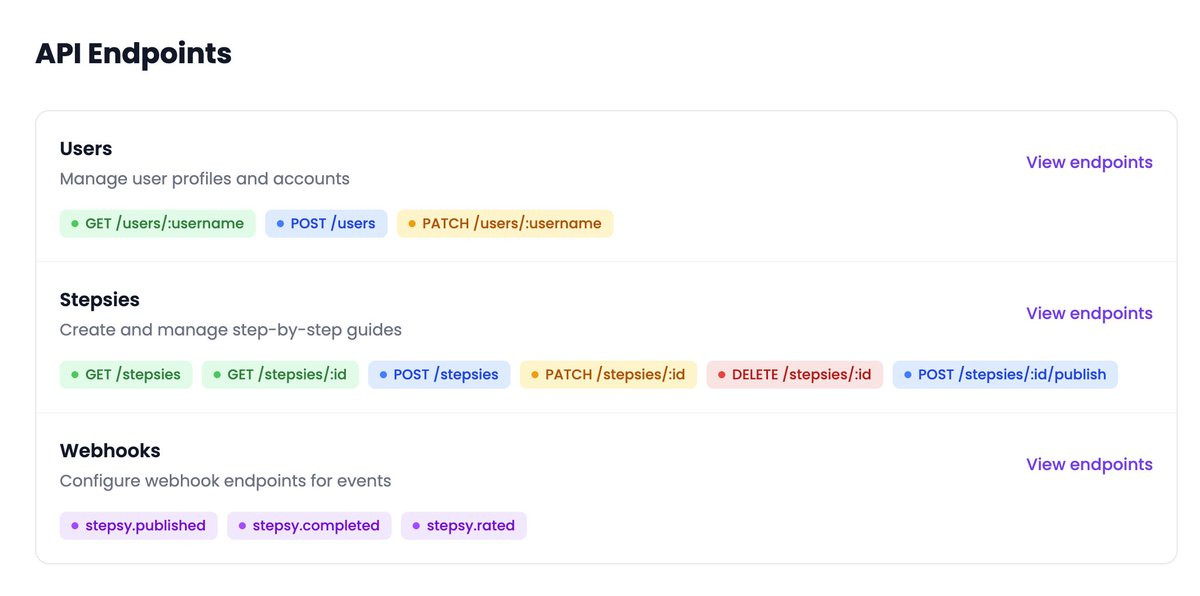1200x596 pixels.
Task: Click the red dot on the DELETE tag
Action: [x=722, y=376]
